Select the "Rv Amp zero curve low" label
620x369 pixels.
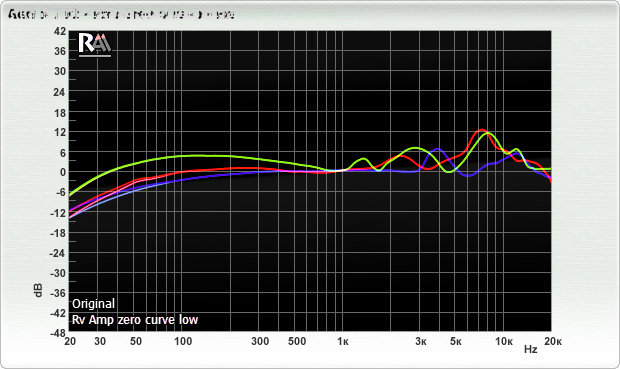pos(135,320)
